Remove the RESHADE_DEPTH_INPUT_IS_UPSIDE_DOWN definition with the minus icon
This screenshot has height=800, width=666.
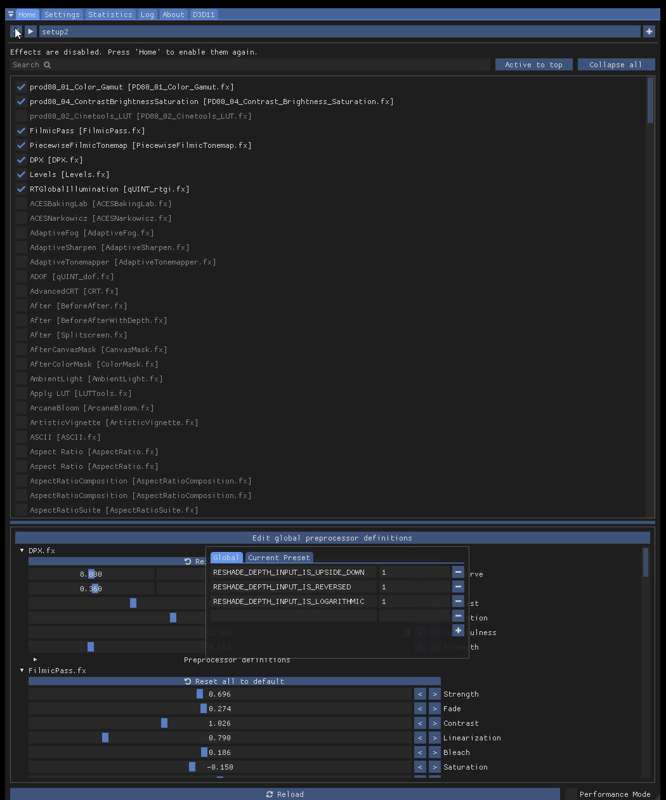point(458,572)
